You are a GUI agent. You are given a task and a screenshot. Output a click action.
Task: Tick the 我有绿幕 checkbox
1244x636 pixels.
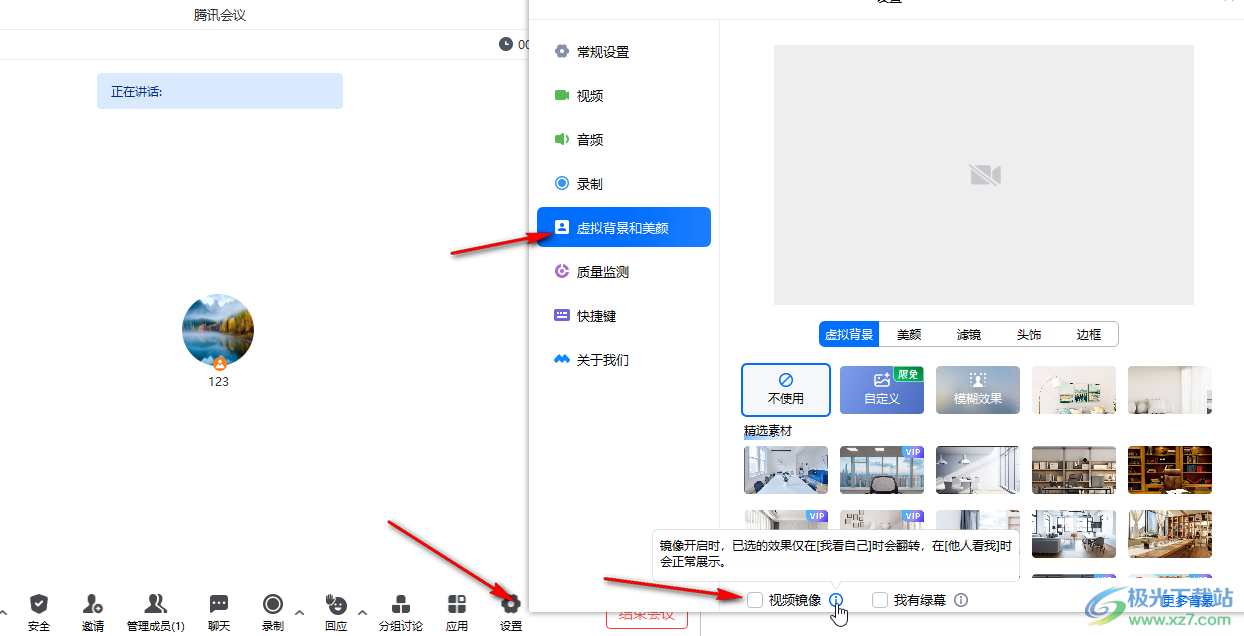click(880, 600)
